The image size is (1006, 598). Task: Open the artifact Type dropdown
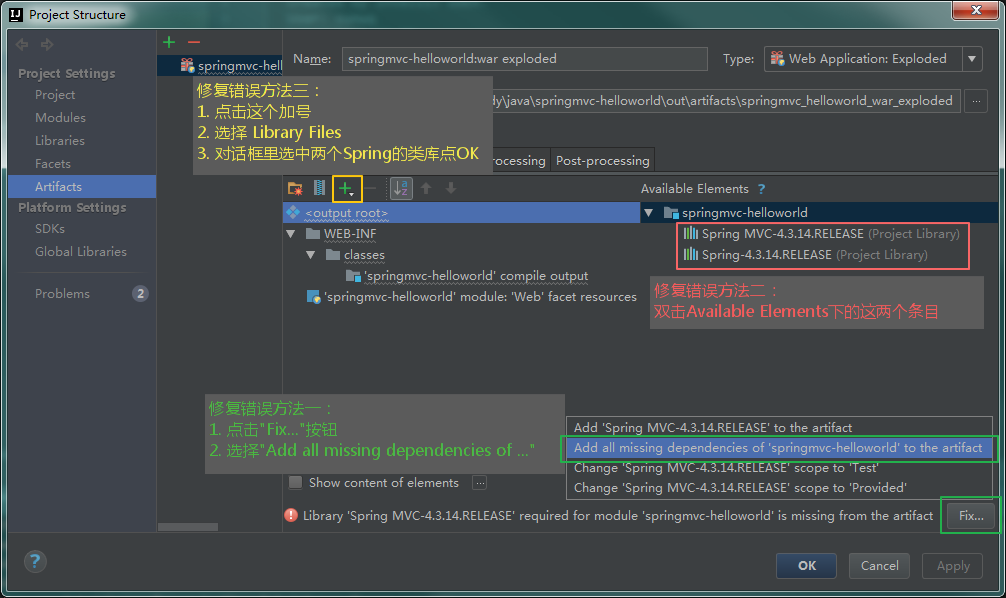(971, 59)
